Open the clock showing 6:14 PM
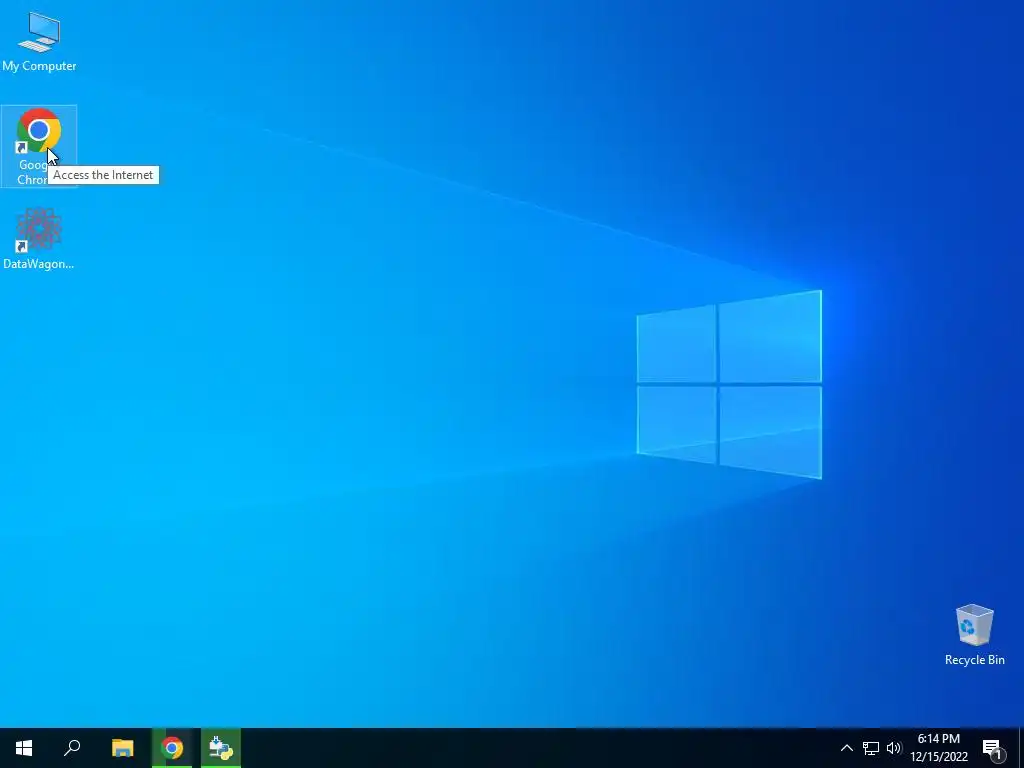This screenshot has width=1024, height=768. pyautogui.click(x=939, y=748)
